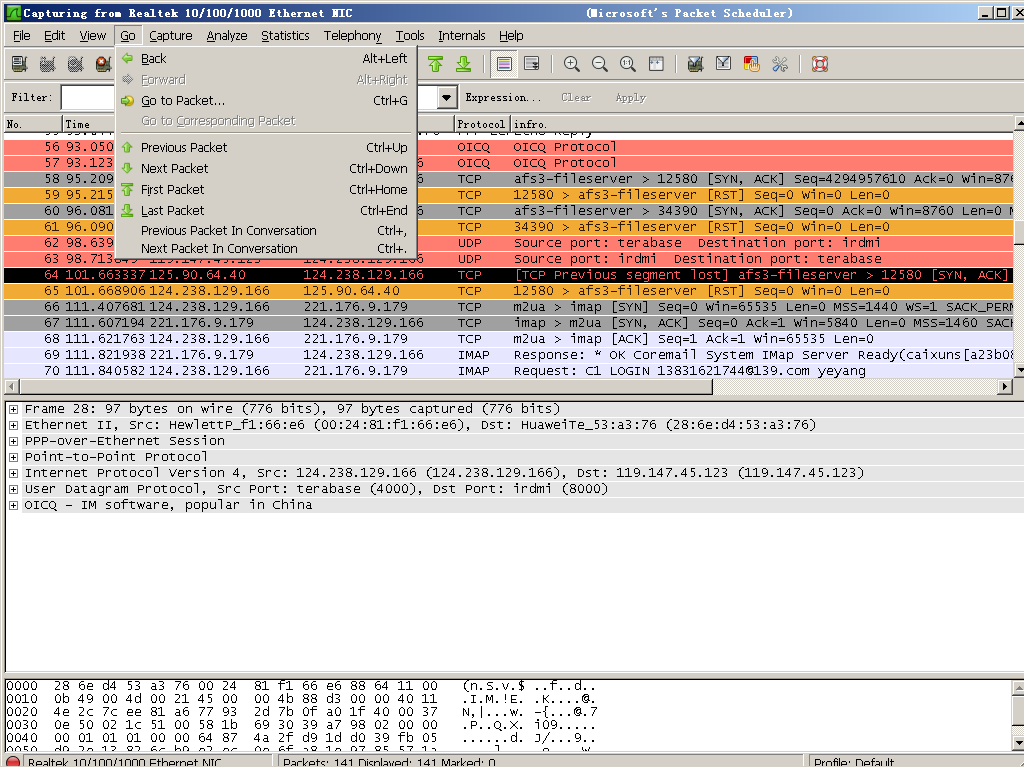The image size is (1024, 768).
Task: Open the Edit menu
Action: coord(54,36)
